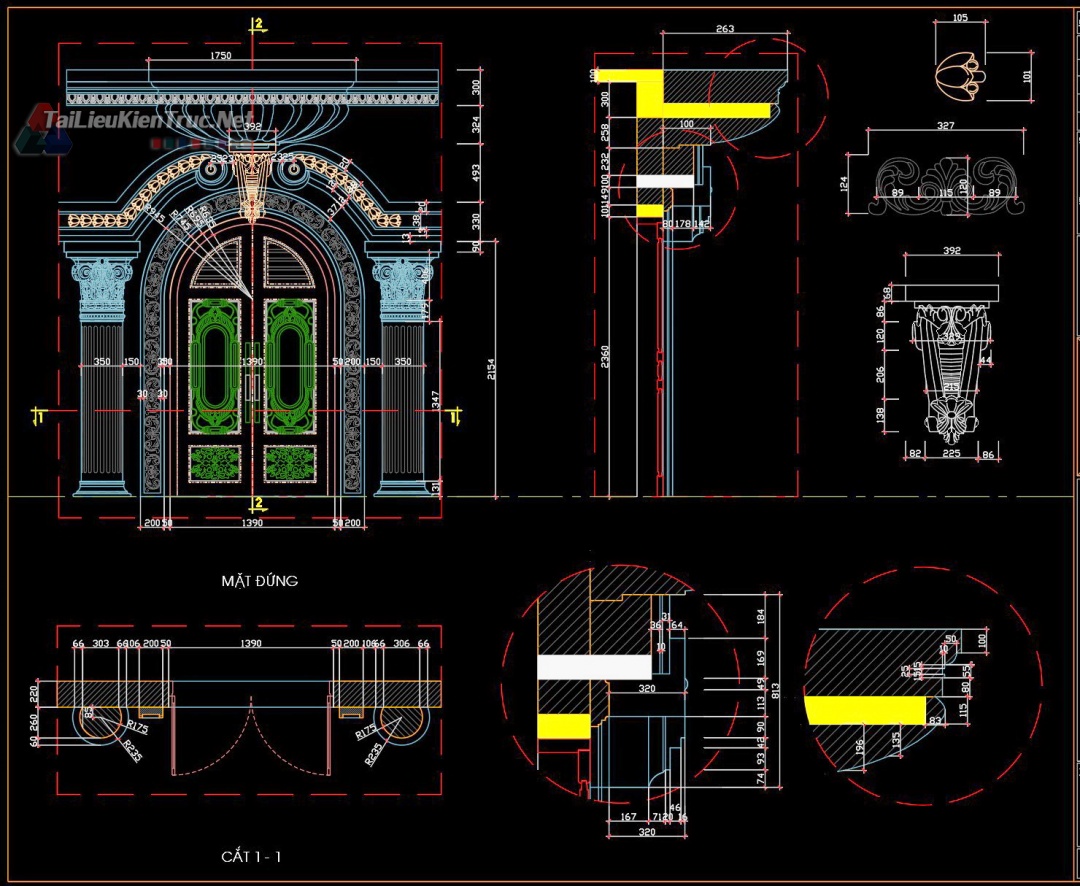
Task: Pick the yellow hatch in the right circular detail
Action: [x=867, y=709]
